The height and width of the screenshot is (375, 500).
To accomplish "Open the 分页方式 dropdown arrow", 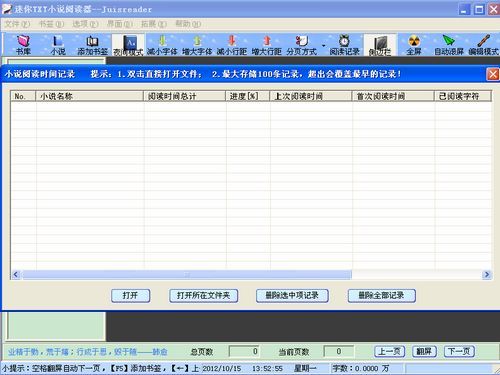I will coord(323,45).
